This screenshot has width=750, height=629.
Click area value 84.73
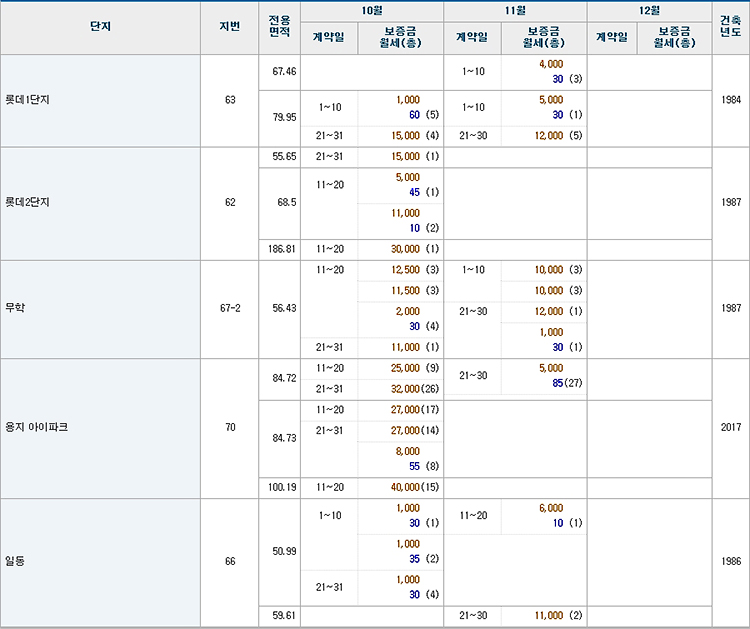coord(284,438)
